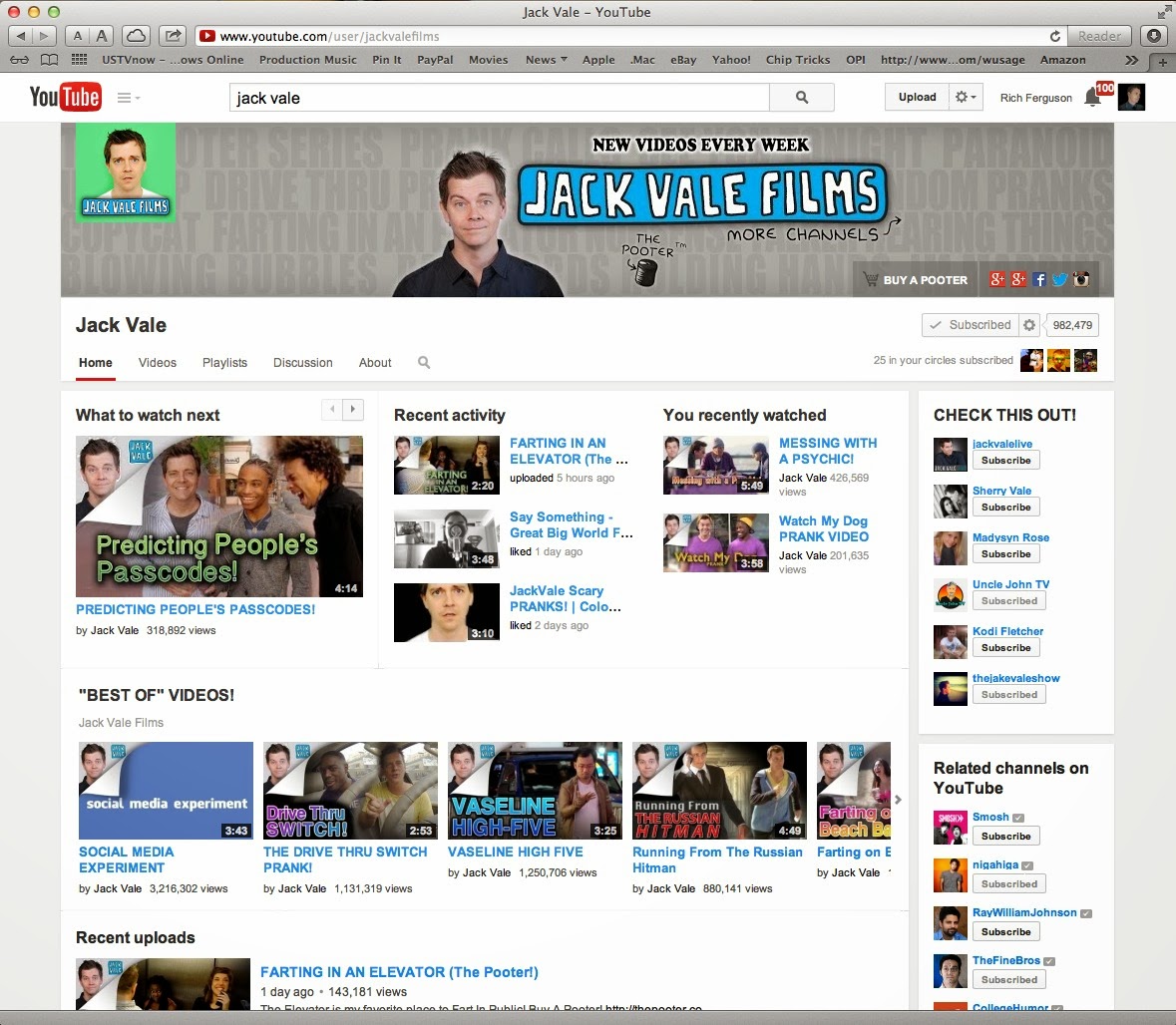Open the News bookmarks dropdown
The width and height of the screenshot is (1176, 1025).
[x=546, y=60]
